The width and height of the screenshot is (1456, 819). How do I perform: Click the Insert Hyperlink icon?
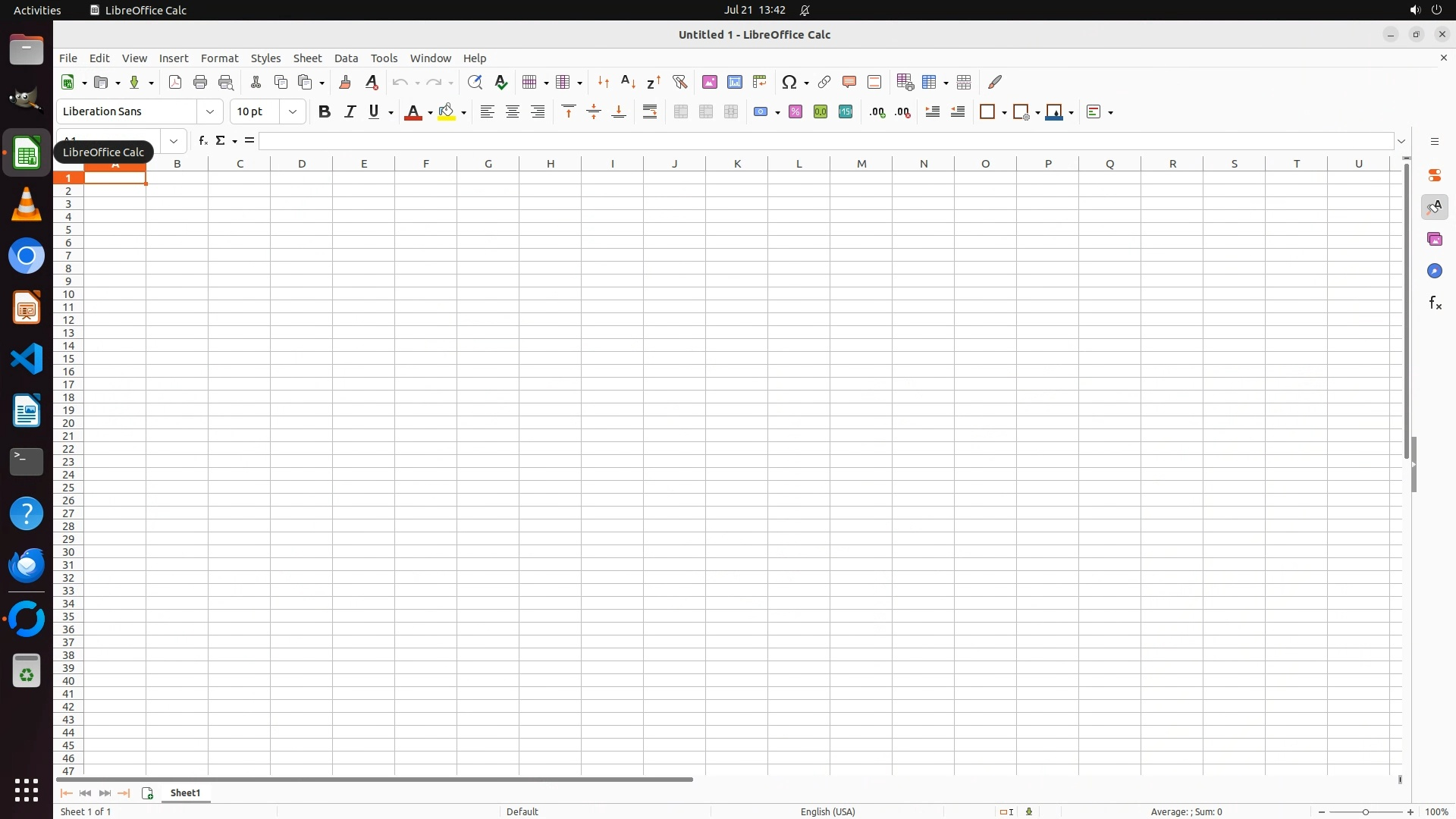point(824,82)
